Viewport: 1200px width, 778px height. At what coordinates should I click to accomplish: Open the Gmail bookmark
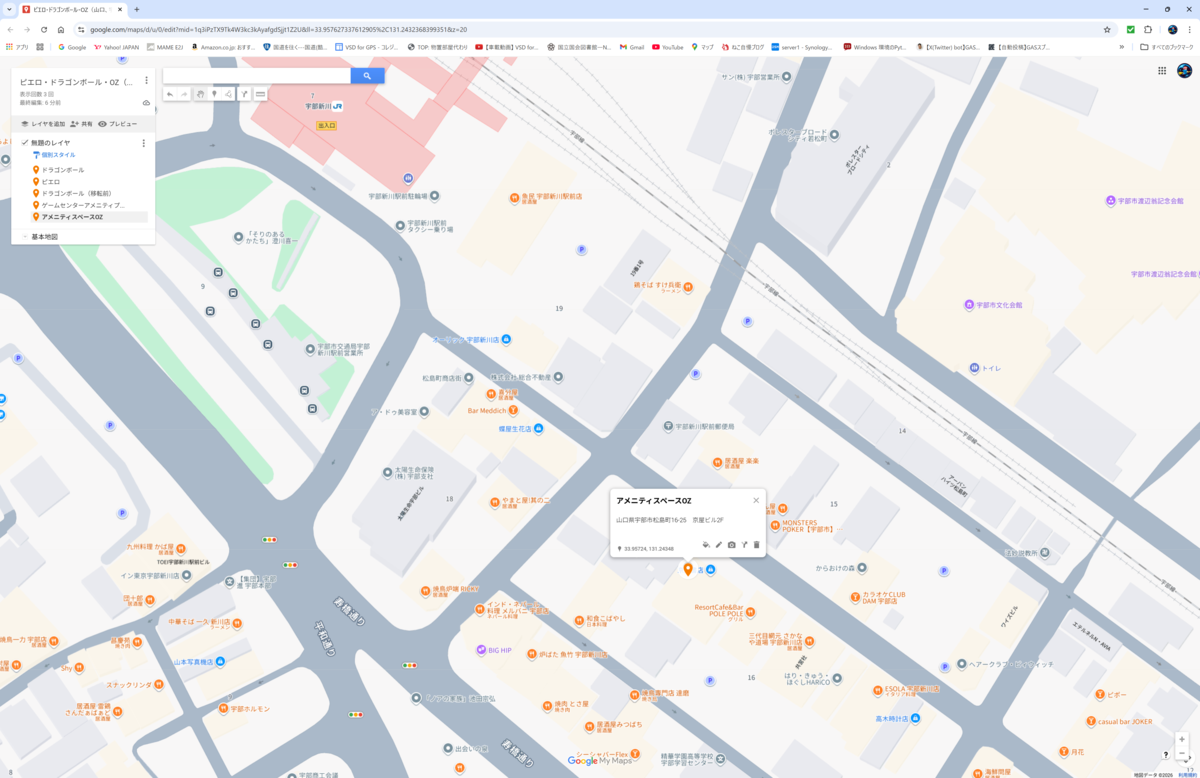pyautogui.click(x=632, y=47)
